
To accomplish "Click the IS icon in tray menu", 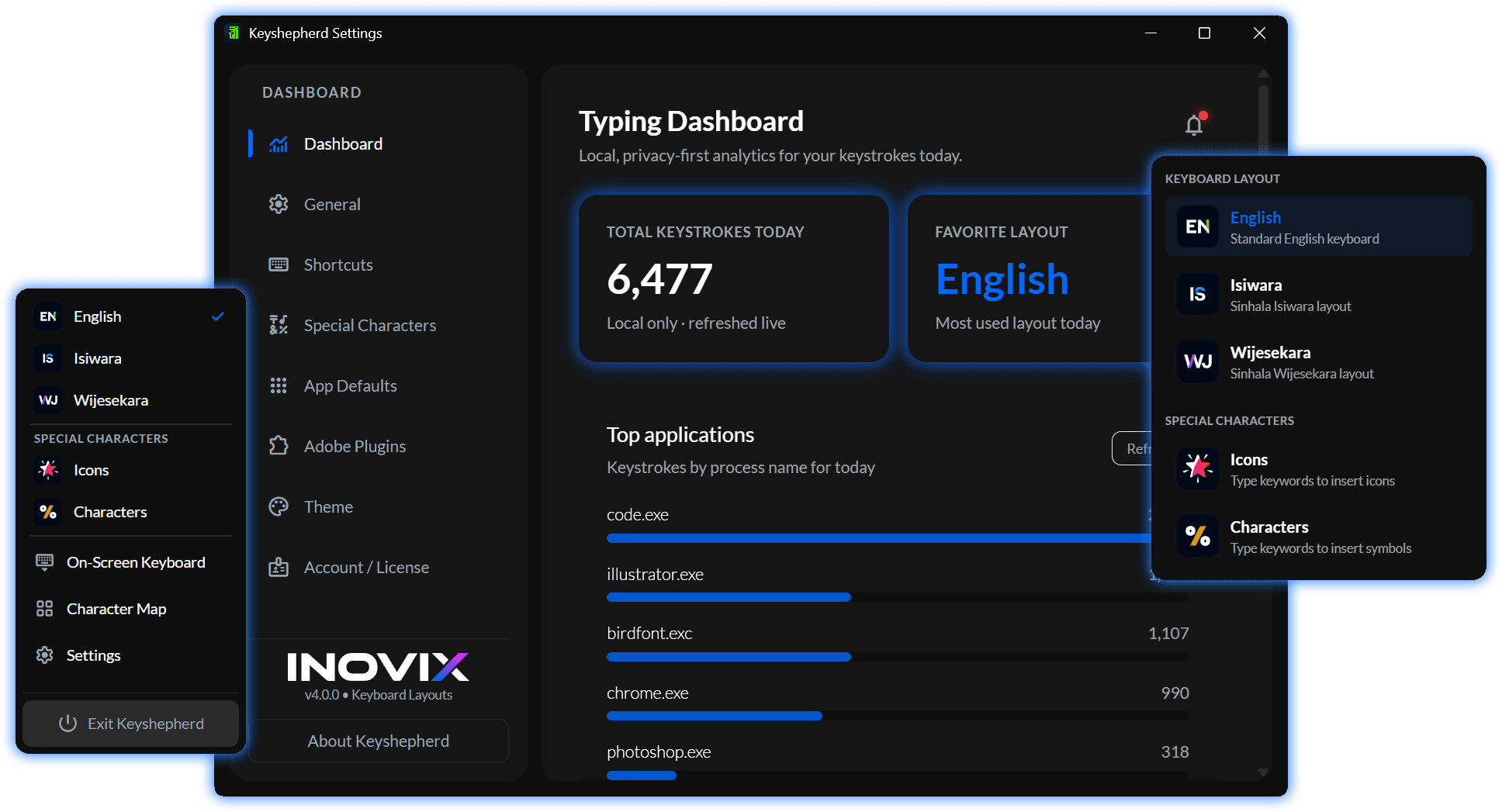I will click(x=48, y=358).
